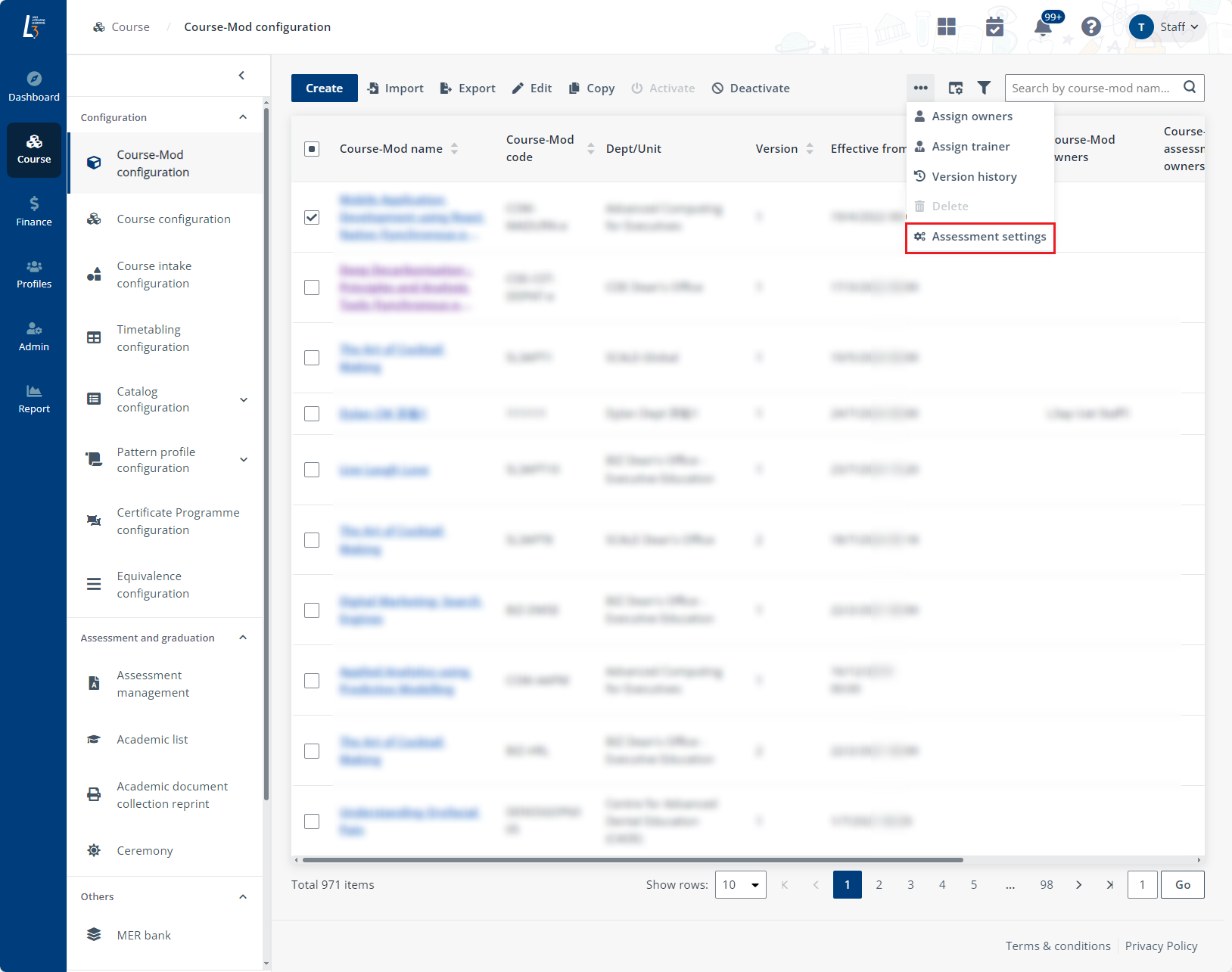
Task: Click the horizontal table scrollbar
Action: 632,860
